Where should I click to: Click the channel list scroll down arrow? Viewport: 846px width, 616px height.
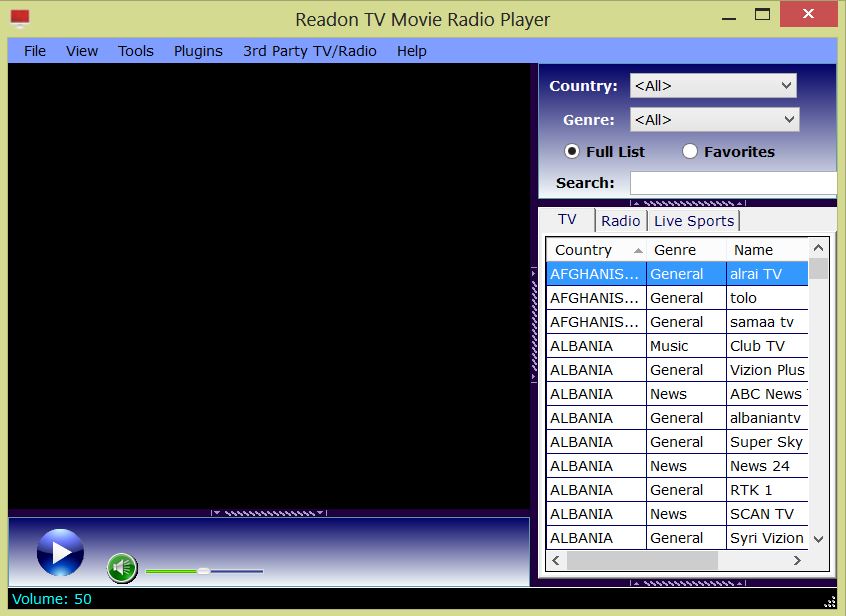pos(818,539)
